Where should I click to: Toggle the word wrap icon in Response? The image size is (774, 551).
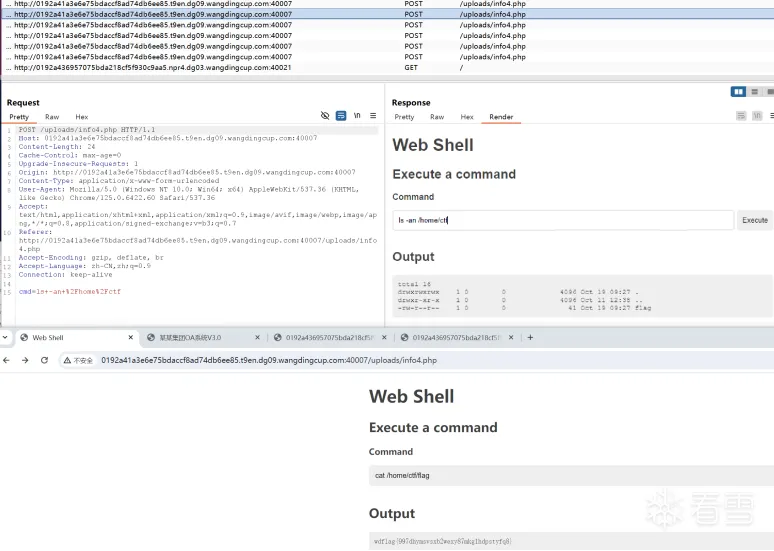(x=741, y=116)
